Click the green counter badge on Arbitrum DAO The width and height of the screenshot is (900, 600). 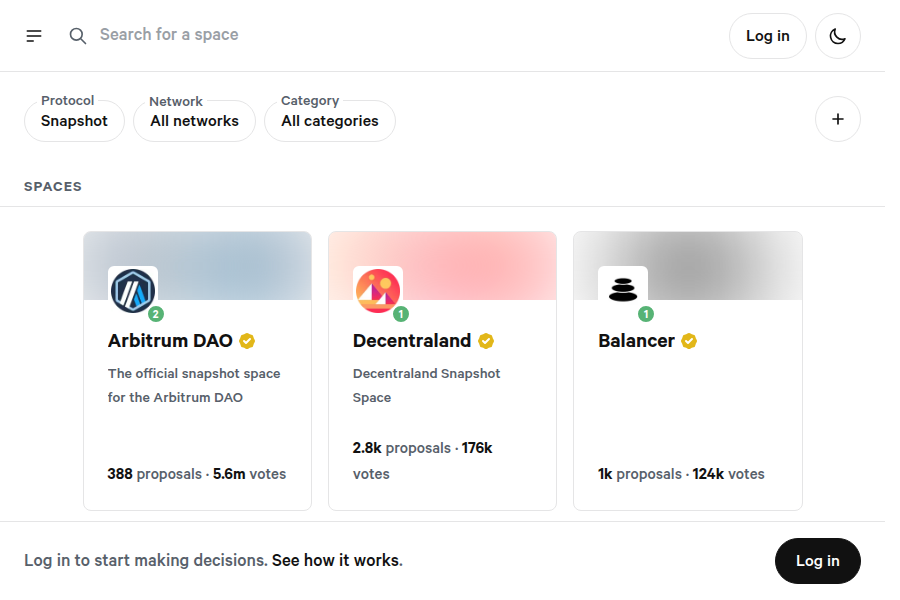(x=156, y=313)
